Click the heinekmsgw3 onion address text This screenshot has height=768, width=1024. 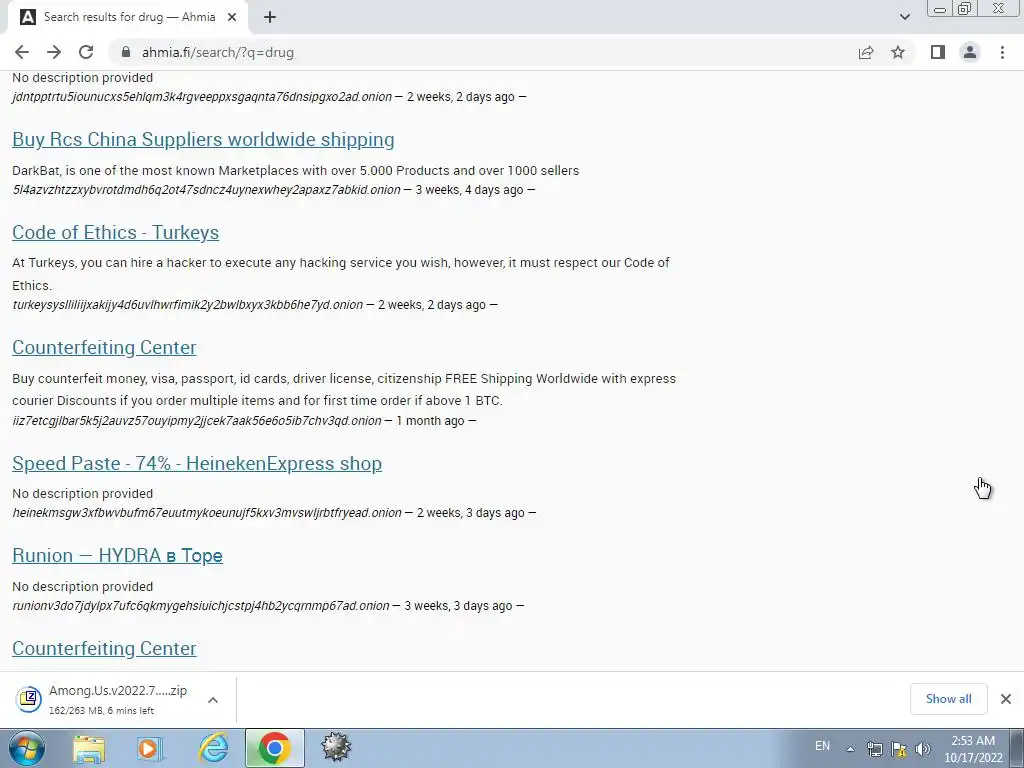coord(207,513)
